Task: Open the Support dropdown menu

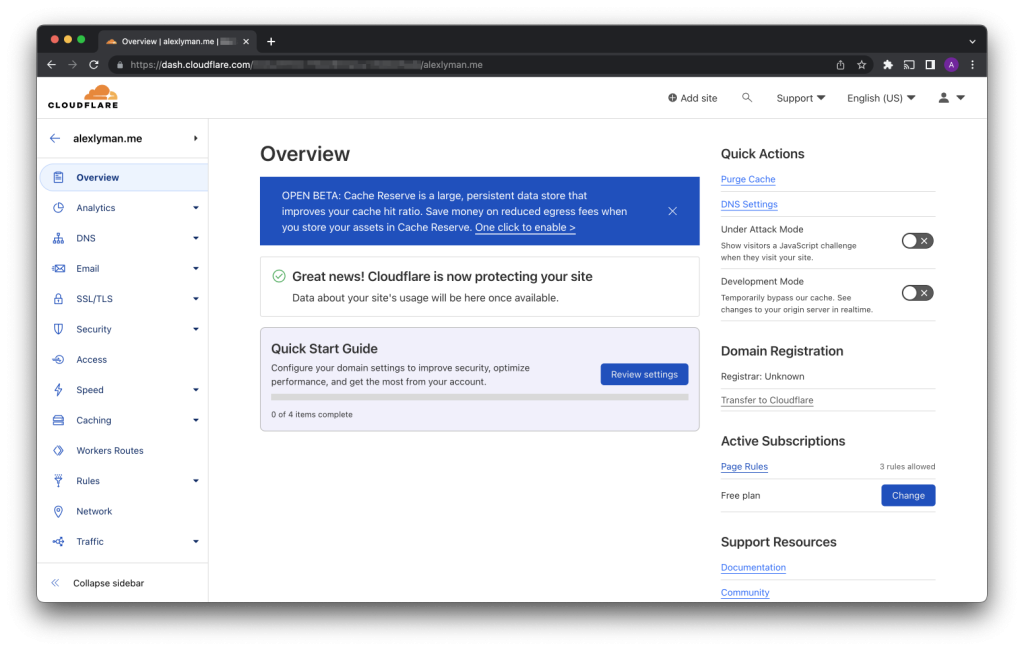Action: (801, 98)
